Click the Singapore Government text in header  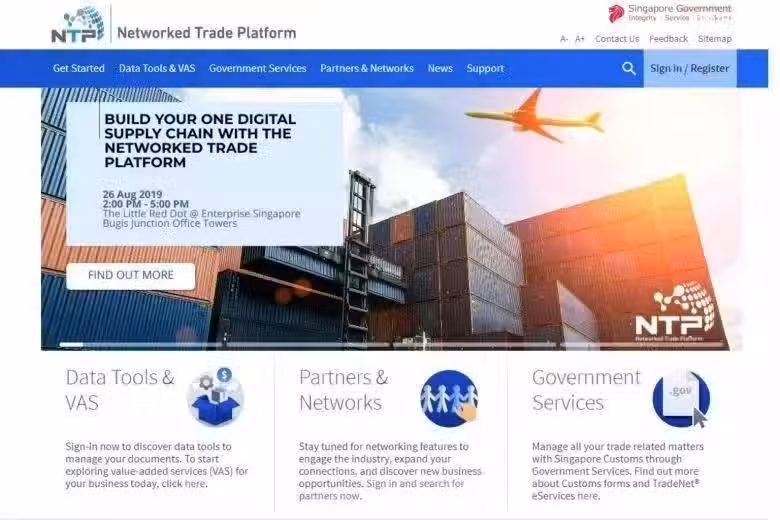680,8
